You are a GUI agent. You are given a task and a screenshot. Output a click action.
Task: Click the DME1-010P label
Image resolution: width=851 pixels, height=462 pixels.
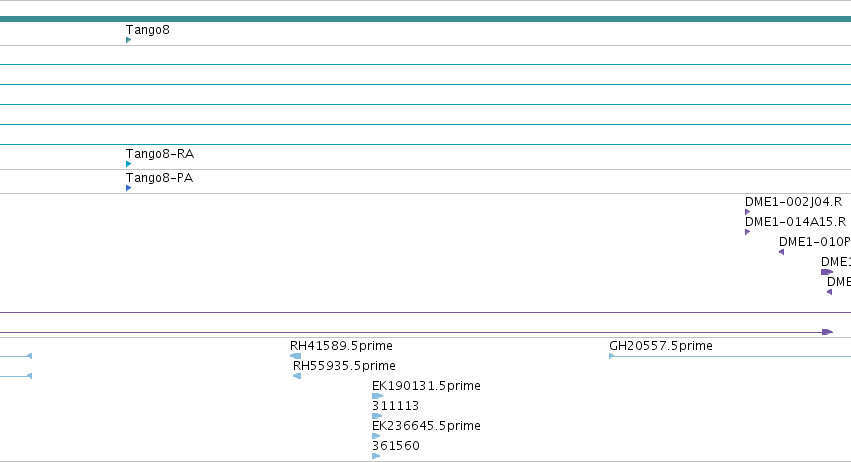point(815,242)
